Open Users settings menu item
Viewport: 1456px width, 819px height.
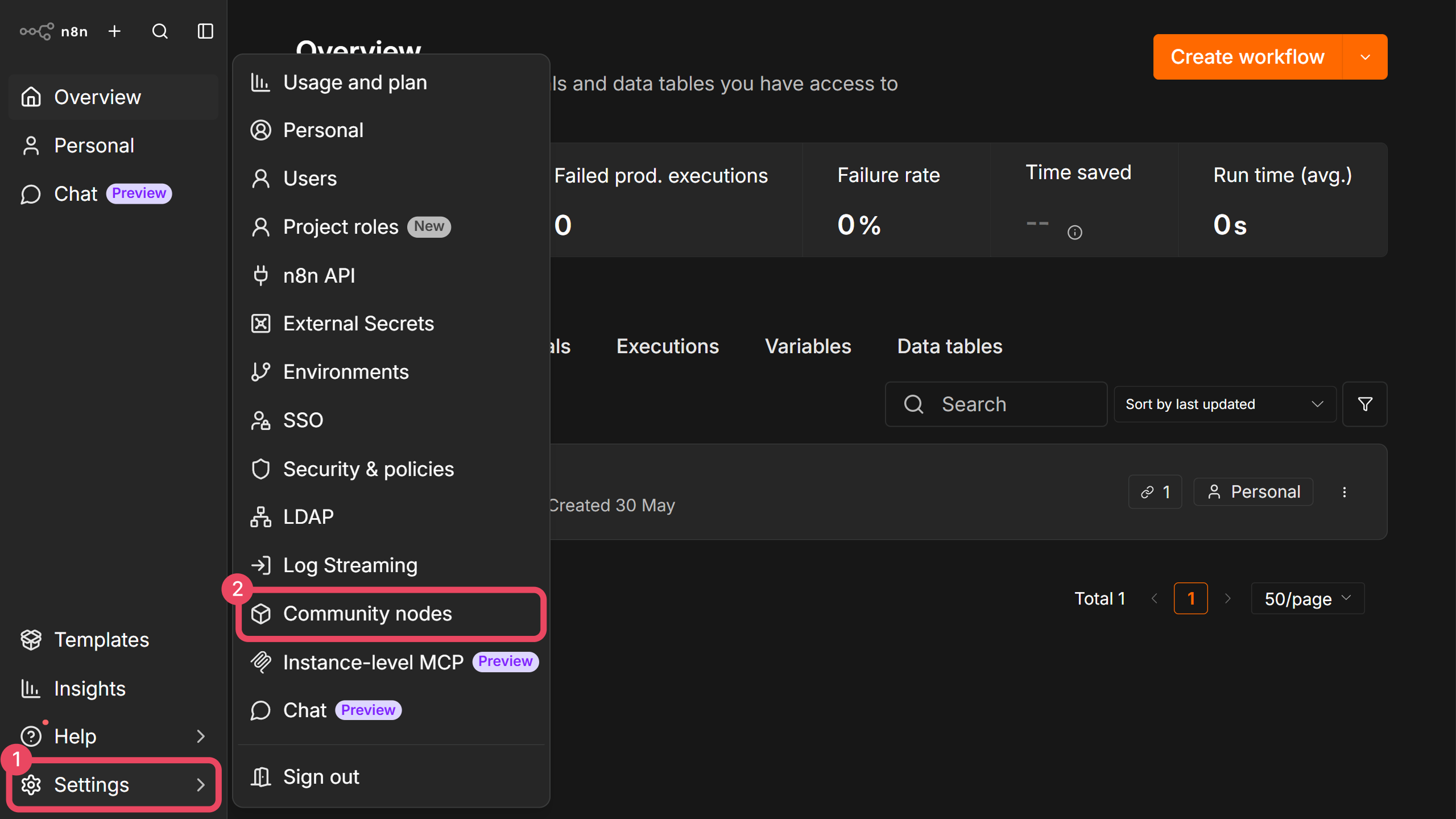click(x=391, y=179)
